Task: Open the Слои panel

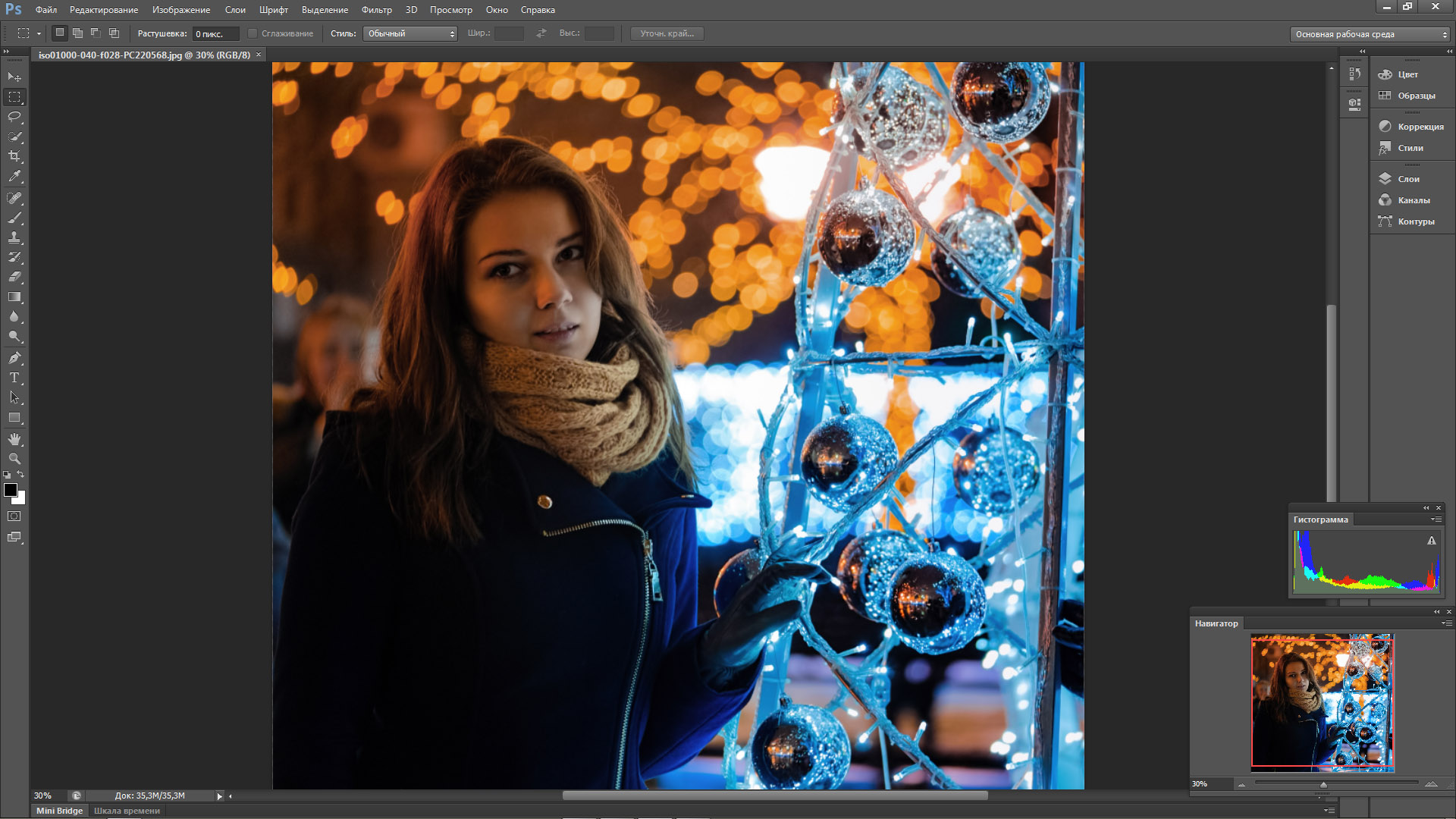Action: tap(1408, 179)
